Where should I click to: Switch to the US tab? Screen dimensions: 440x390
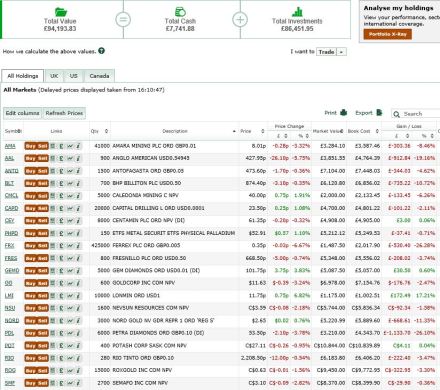coord(74,76)
